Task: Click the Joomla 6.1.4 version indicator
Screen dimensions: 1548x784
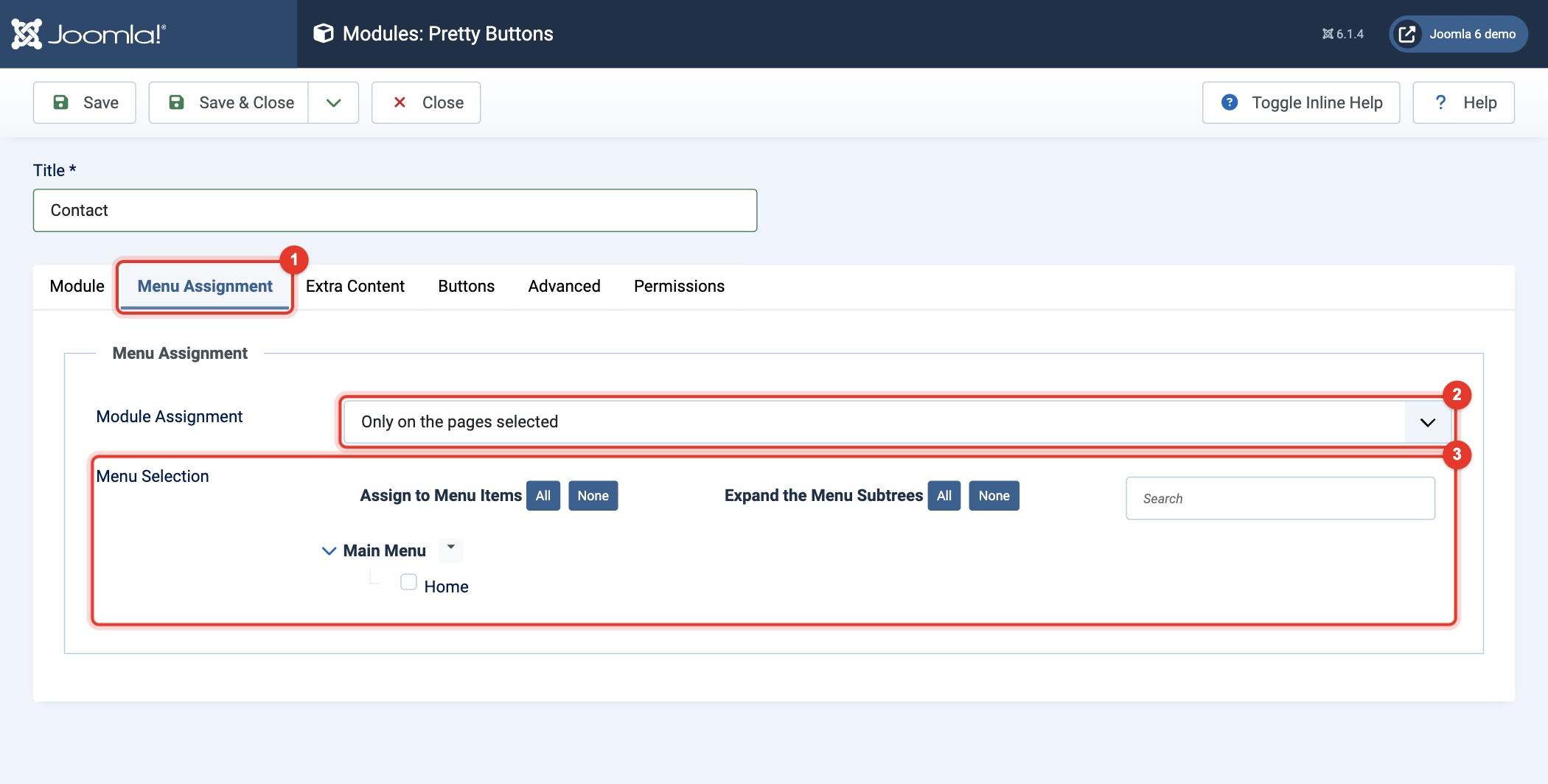Action: click(1342, 34)
